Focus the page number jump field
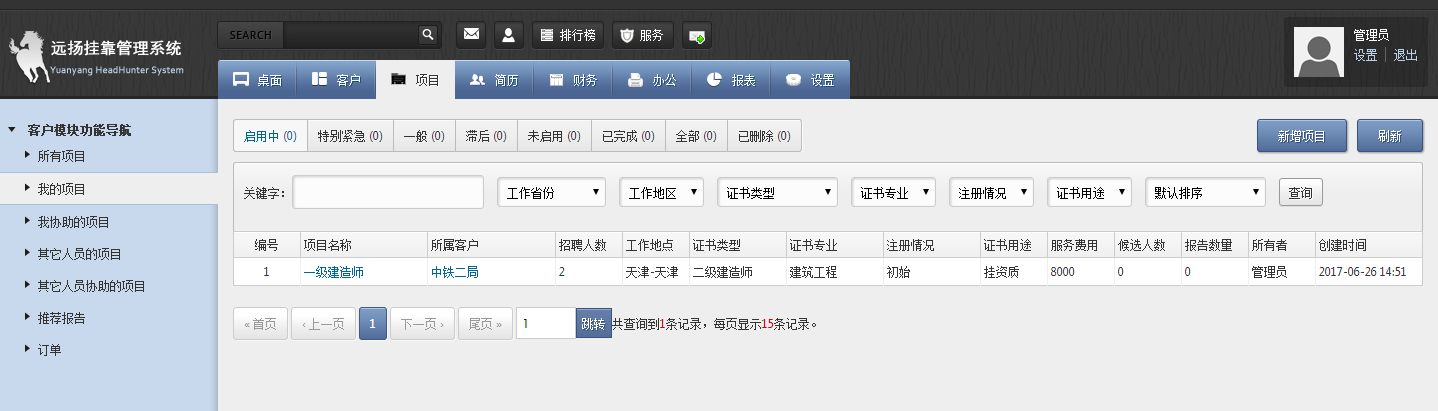The width and height of the screenshot is (1438, 411). [x=546, y=324]
